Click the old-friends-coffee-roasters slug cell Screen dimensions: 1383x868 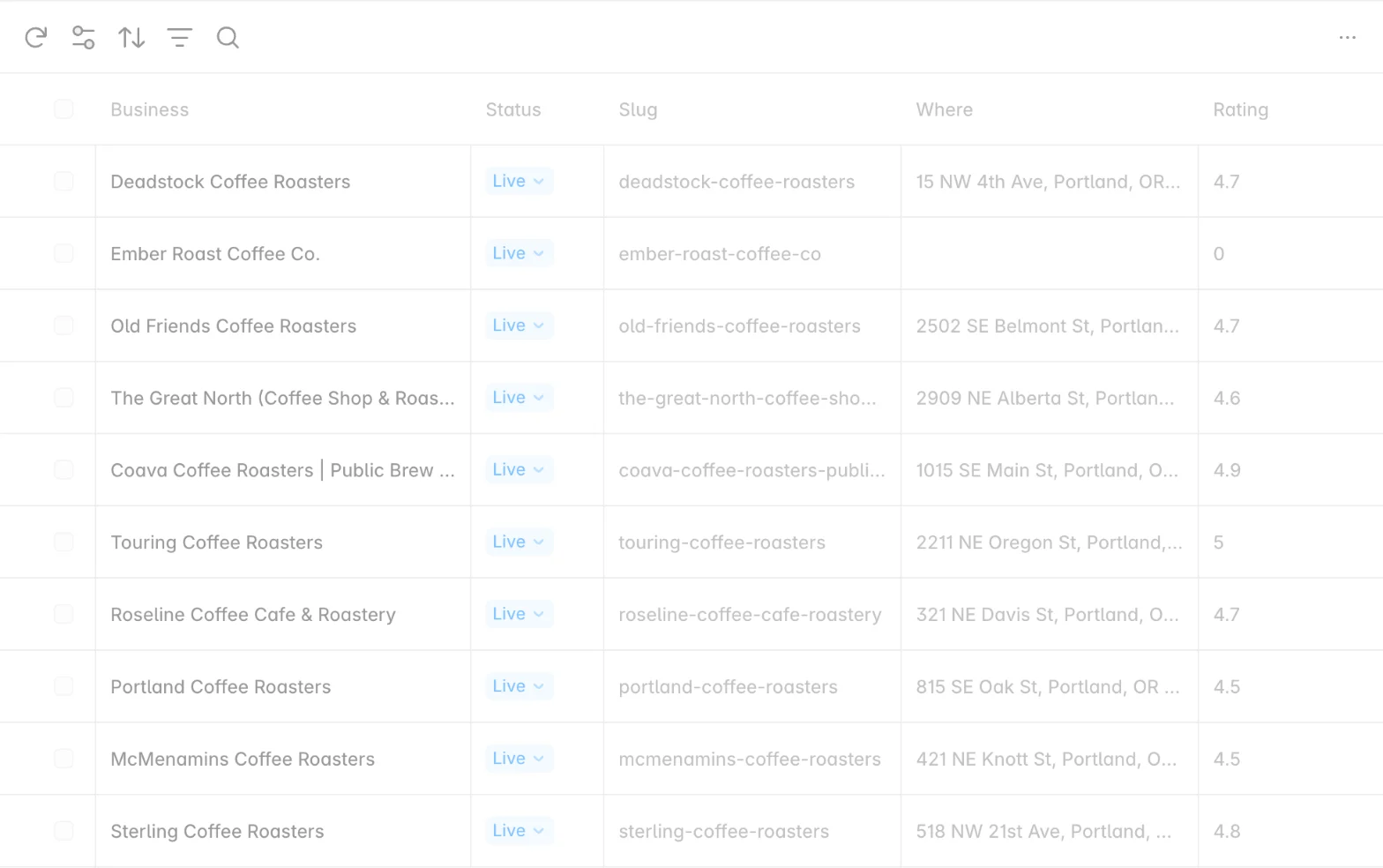(x=752, y=325)
